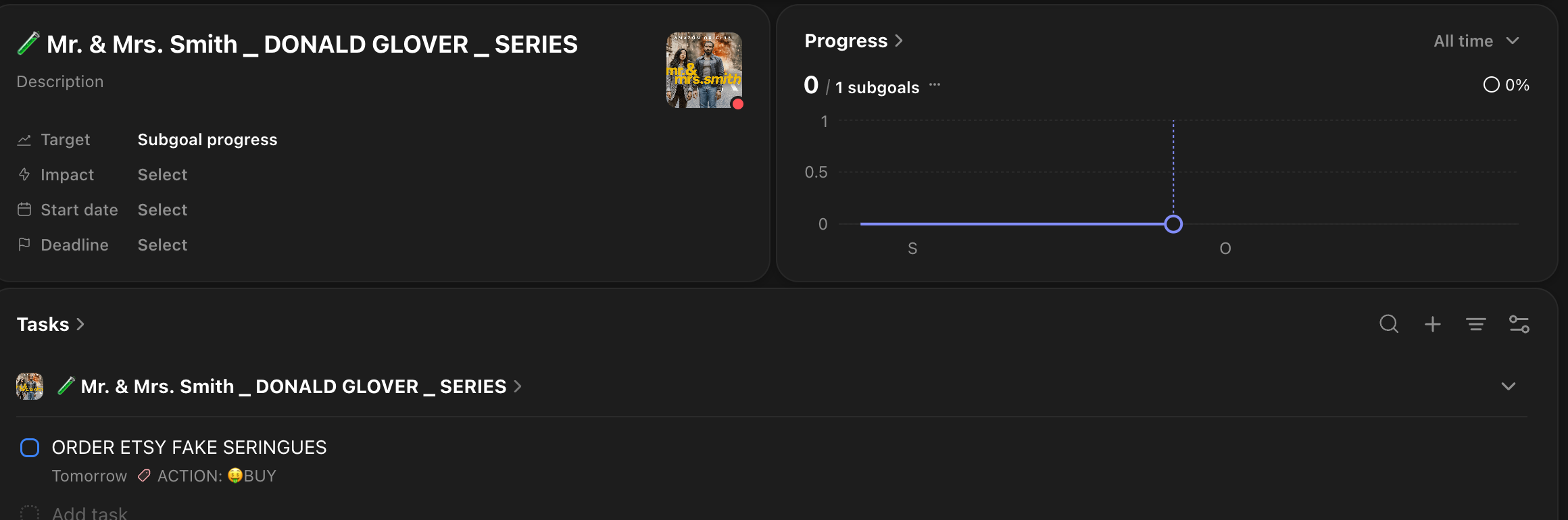The image size is (1568, 520).
Task: Set the Deadline via Select
Action: [162, 245]
